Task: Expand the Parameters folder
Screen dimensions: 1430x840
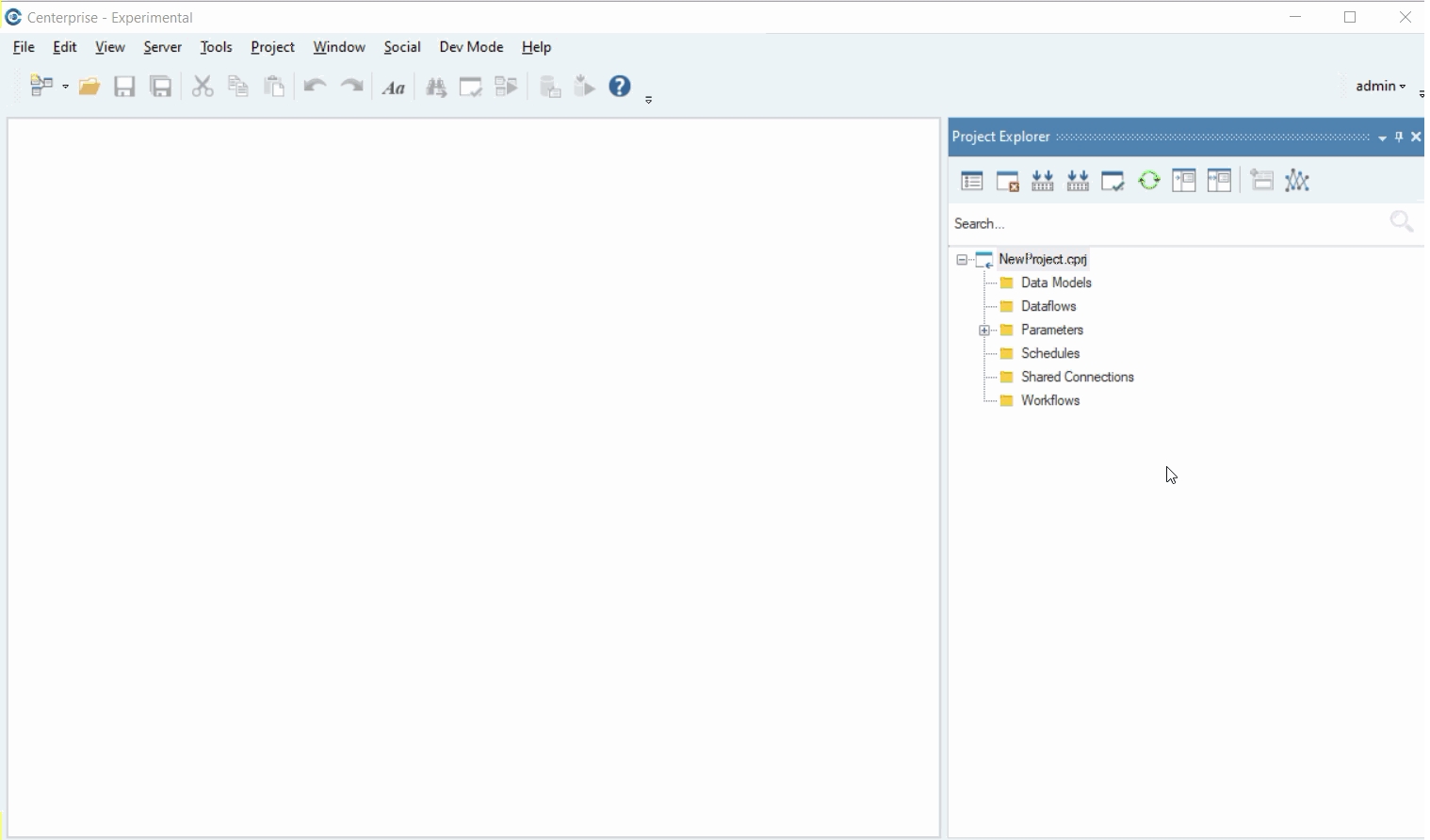Action: pos(984,331)
